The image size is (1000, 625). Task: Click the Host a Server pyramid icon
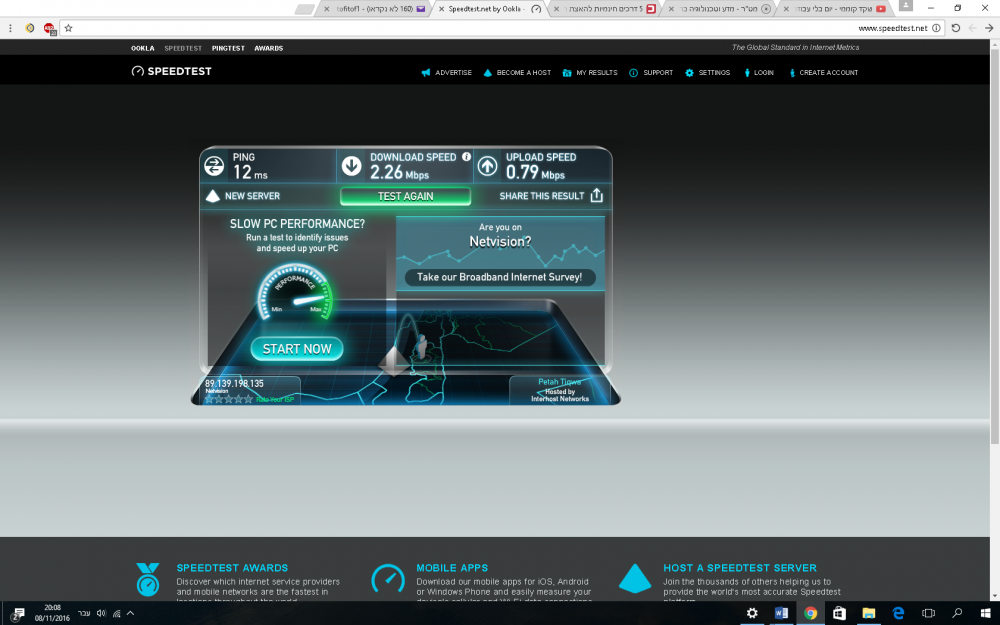pos(635,578)
